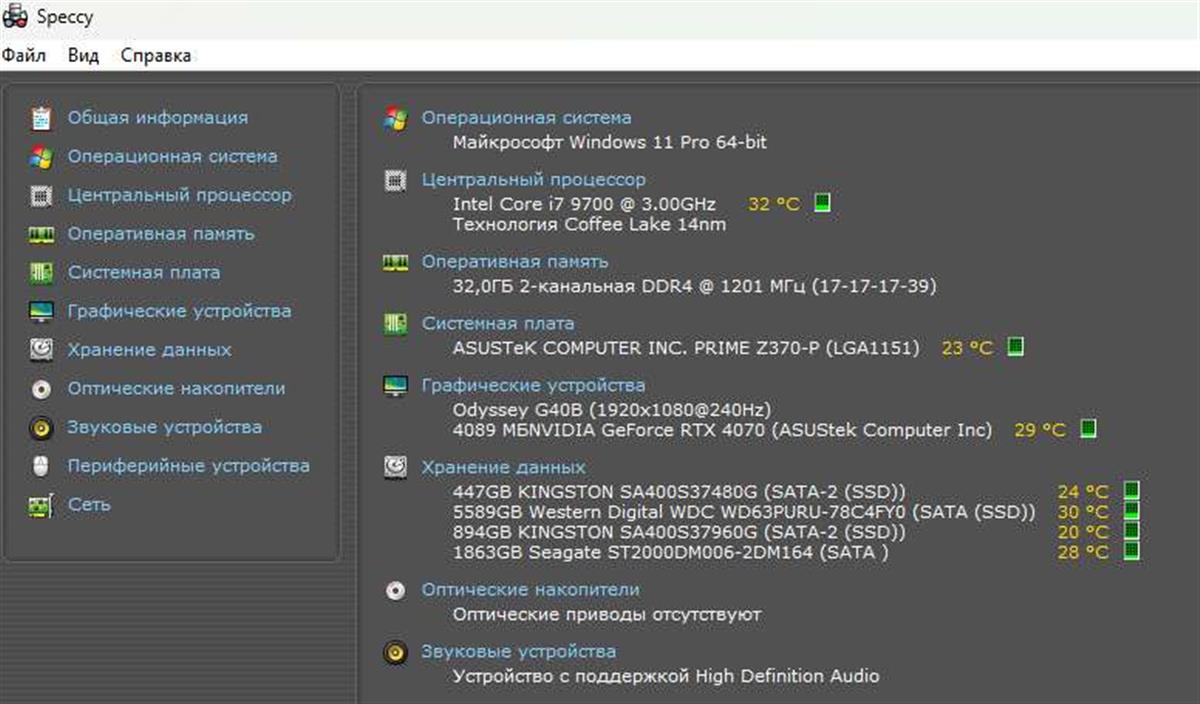
Task: Select the Системная плата icon in sidebar
Action: [41, 273]
